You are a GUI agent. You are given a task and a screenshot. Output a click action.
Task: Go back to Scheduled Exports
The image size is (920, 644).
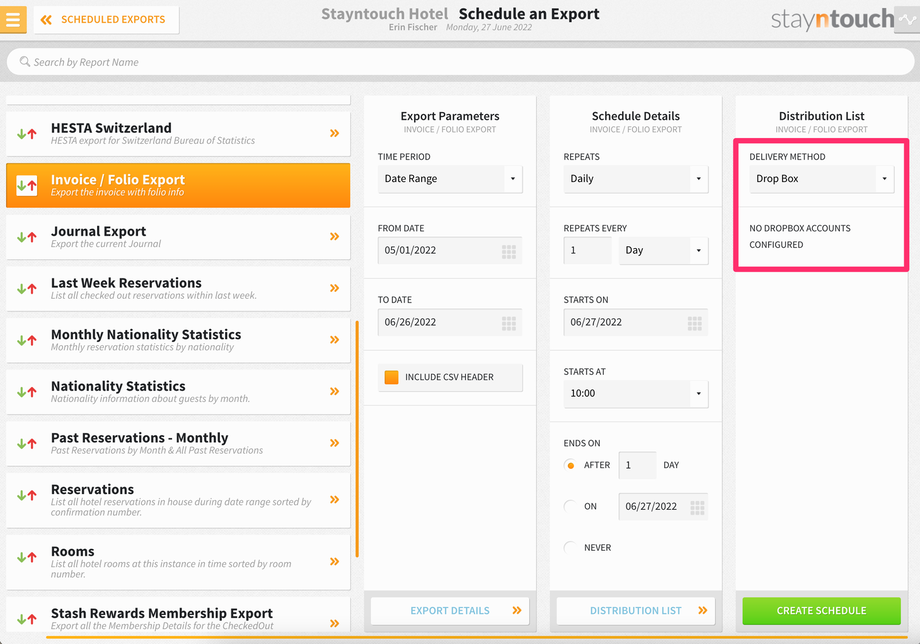coord(106,20)
